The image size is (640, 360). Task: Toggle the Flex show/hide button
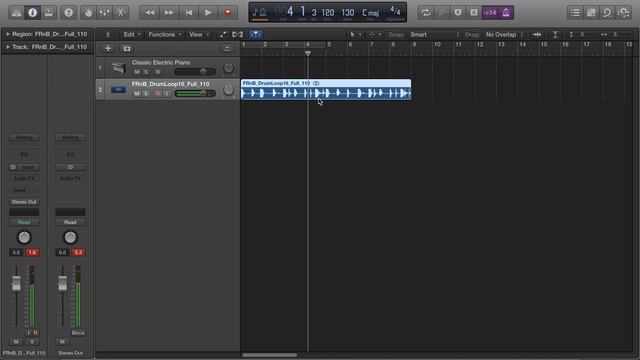point(238,35)
